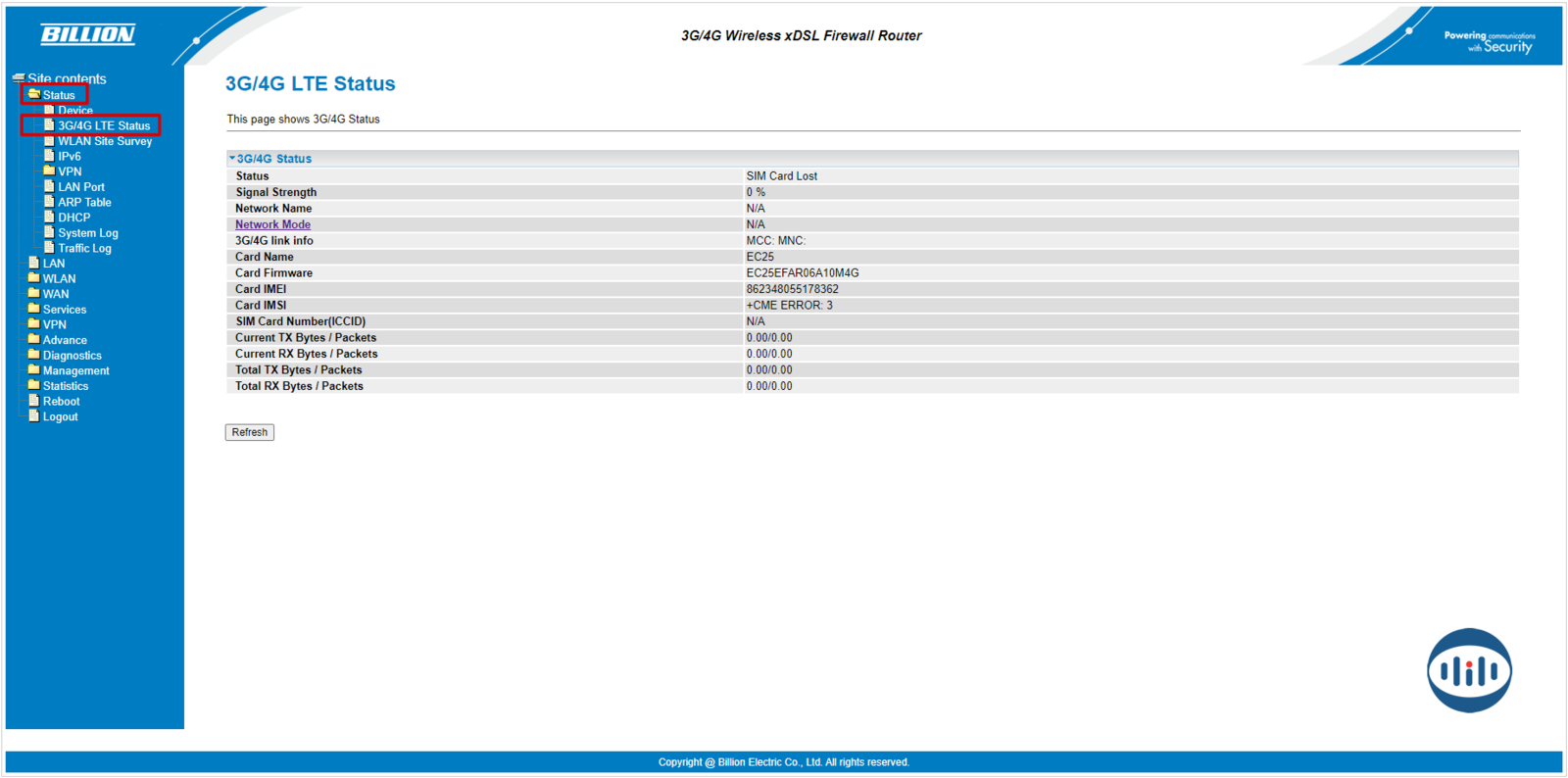The image size is (1568, 778).
Task: Open WLAN Site Survey page
Action: pos(104,141)
